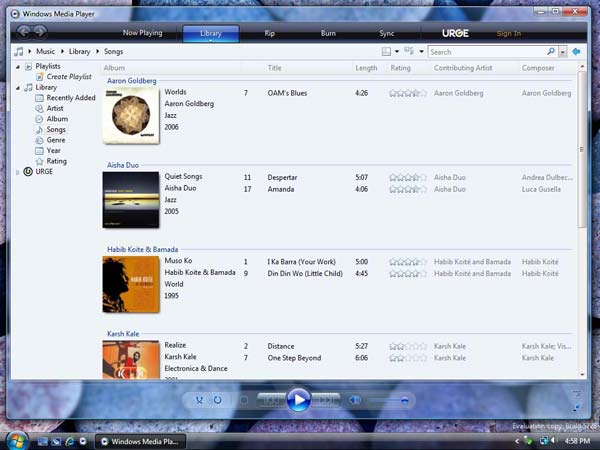
Task: Go to the previous track
Action: [x=271, y=401]
